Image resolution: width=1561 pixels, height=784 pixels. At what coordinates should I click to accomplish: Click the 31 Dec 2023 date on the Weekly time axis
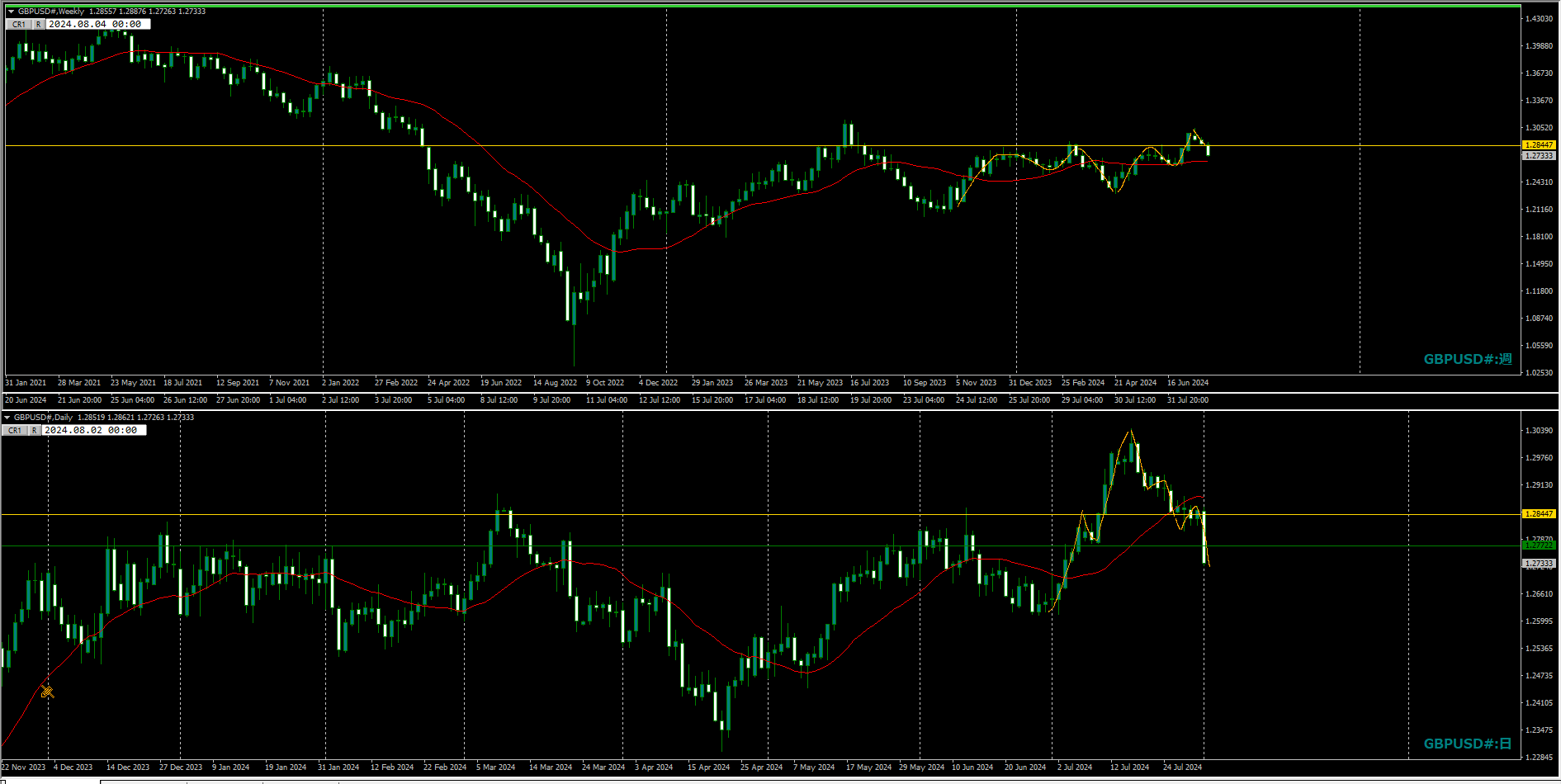tap(1030, 383)
